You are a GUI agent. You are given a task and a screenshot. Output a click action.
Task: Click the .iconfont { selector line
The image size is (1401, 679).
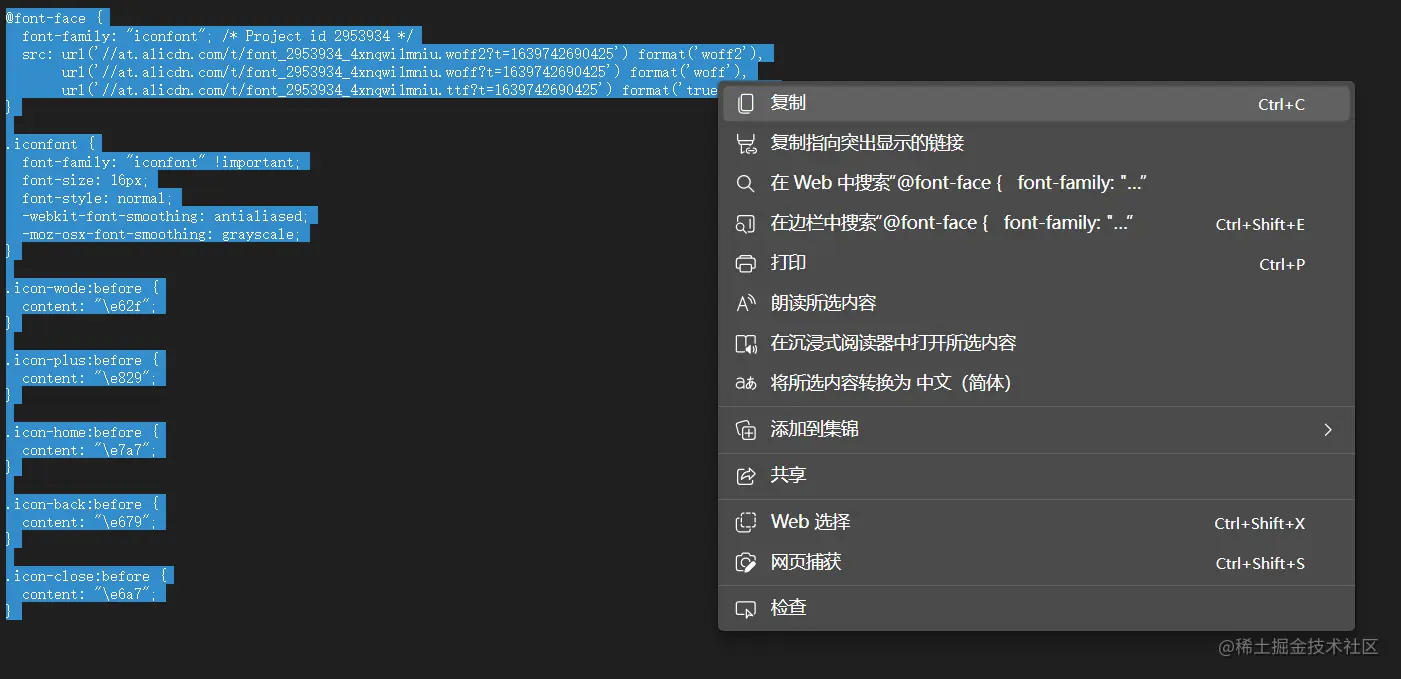[49, 144]
